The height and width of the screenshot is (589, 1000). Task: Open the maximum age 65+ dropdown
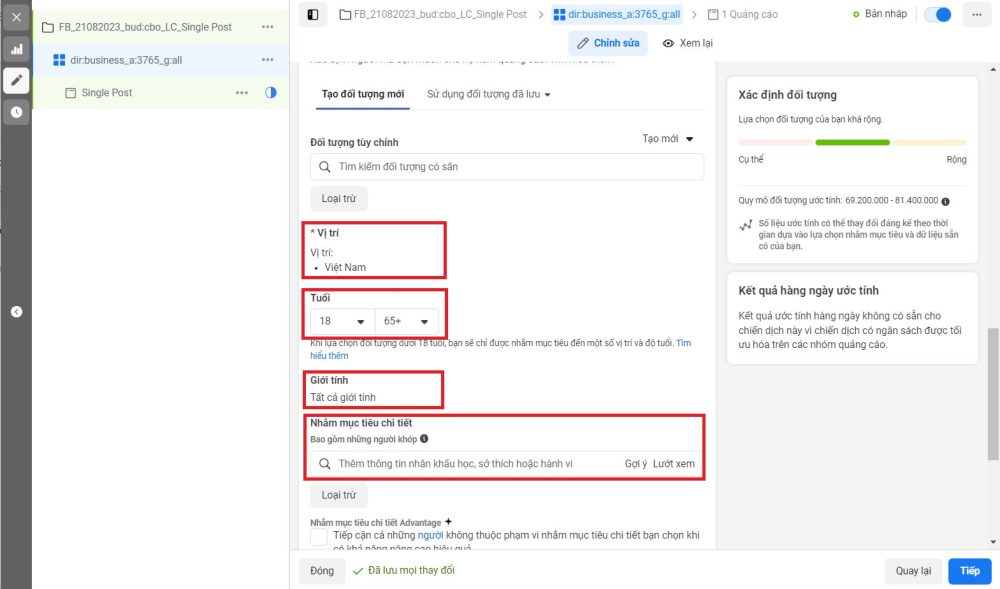click(x=407, y=321)
